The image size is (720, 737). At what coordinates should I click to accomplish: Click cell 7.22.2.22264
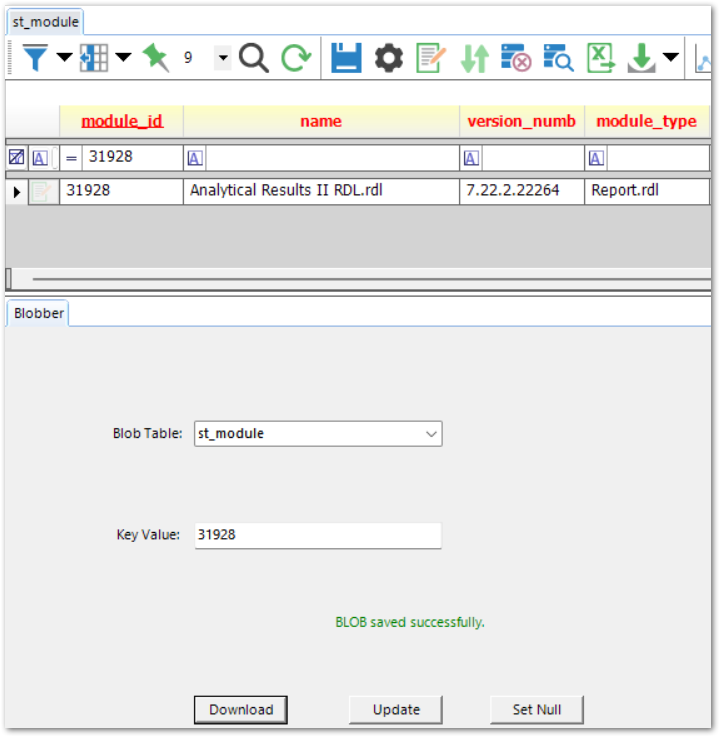pyautogui.click(x=522, y=191)
